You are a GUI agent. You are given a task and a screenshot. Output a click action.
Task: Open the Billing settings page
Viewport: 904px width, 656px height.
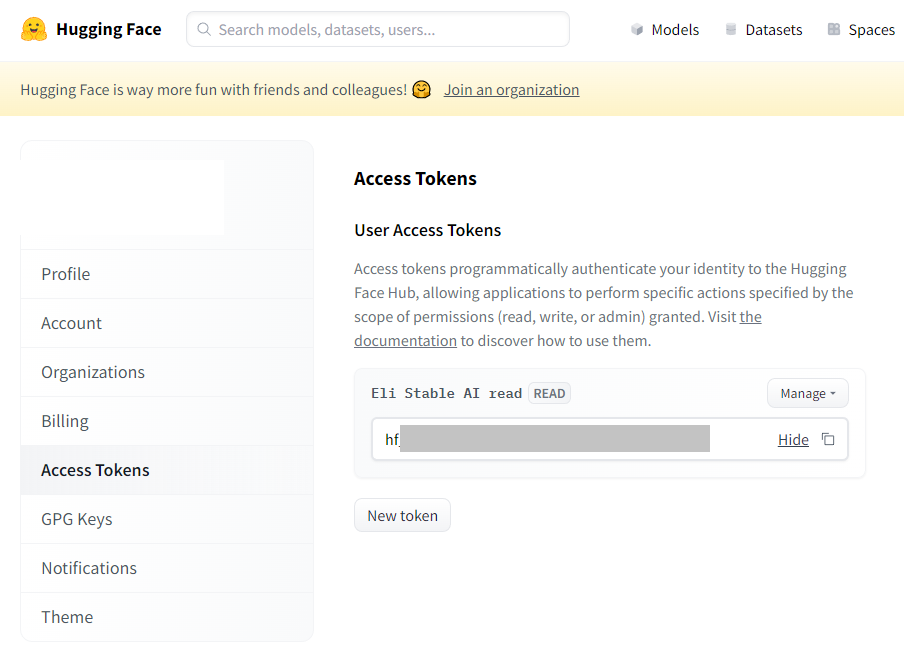pos(65,421)
